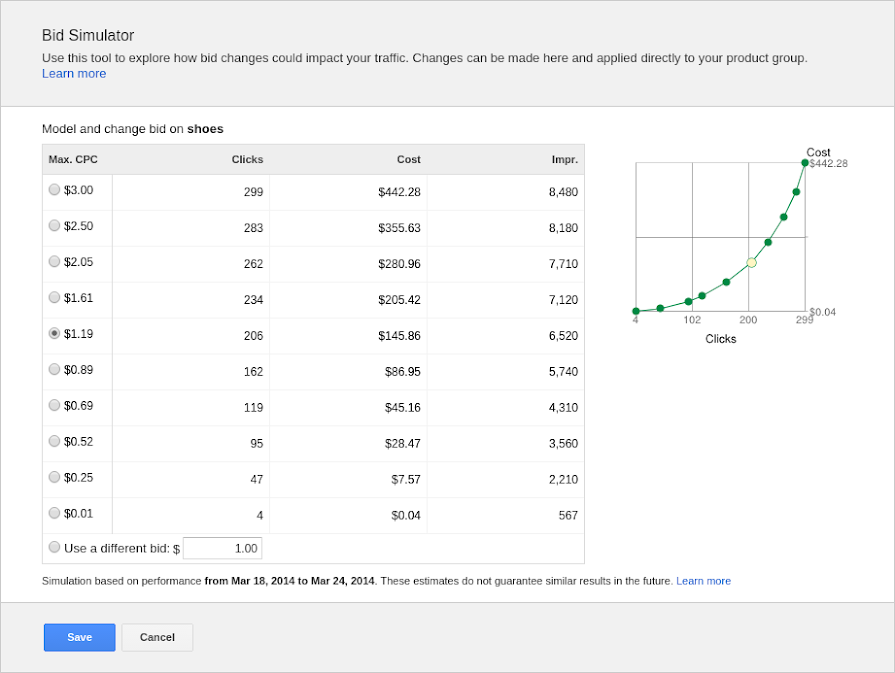Click the Cancel button

click(x=156, y=637)
